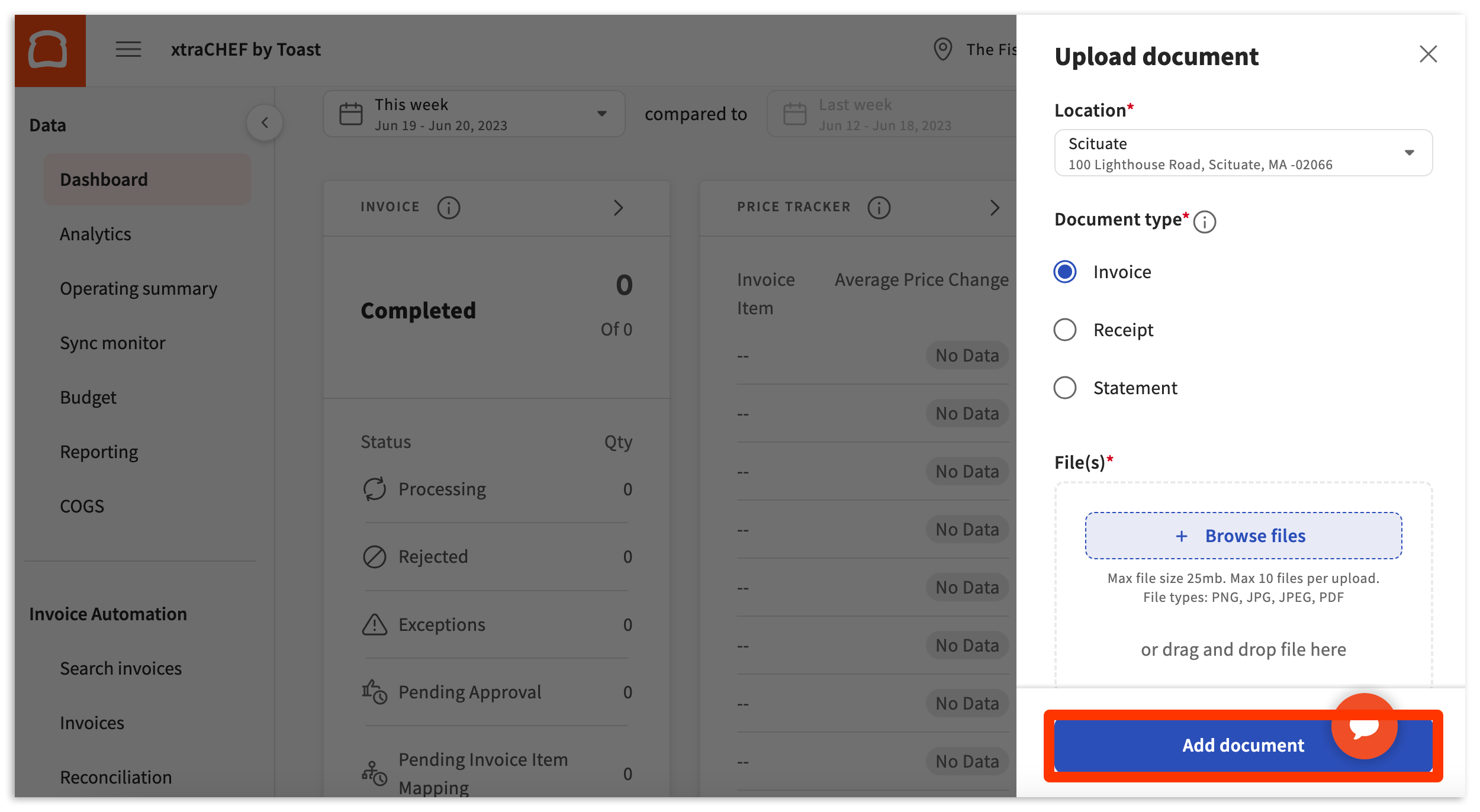The height and width of the screenshot is (812, 1480).
Task: Select the Invoice document type
Action: coord(1065,272)
